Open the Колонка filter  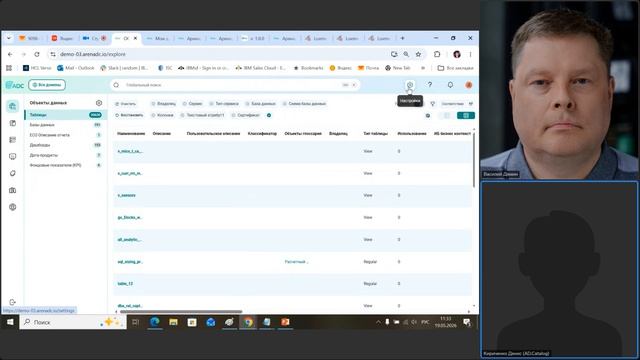click(x=162, y=115)
